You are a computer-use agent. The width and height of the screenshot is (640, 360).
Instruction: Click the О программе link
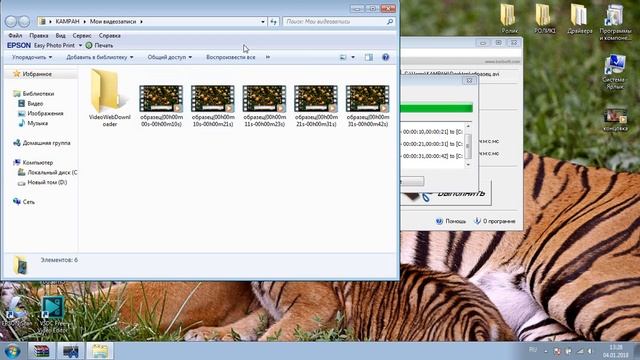click(494, 221)
